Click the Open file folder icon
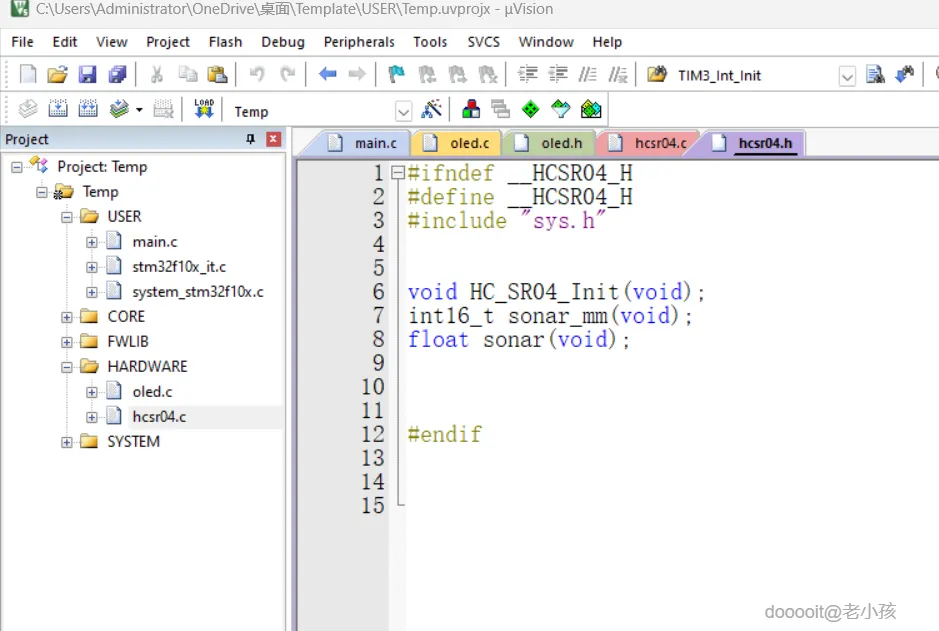 pos(58,75)
